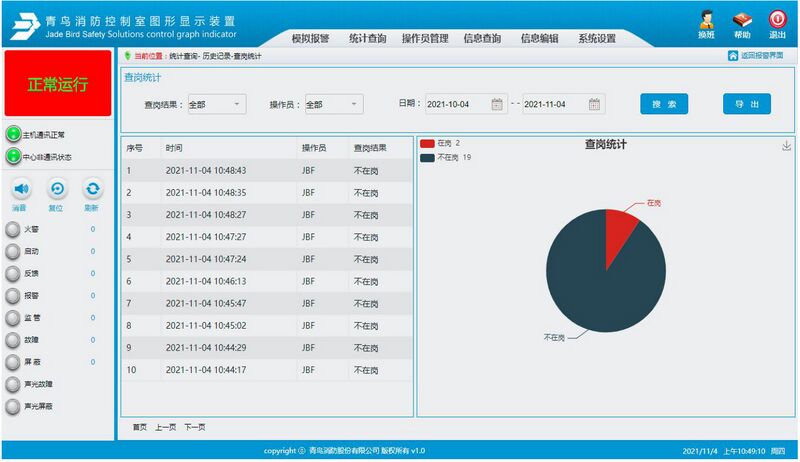Go to next page with 下一页

[194, 427]
